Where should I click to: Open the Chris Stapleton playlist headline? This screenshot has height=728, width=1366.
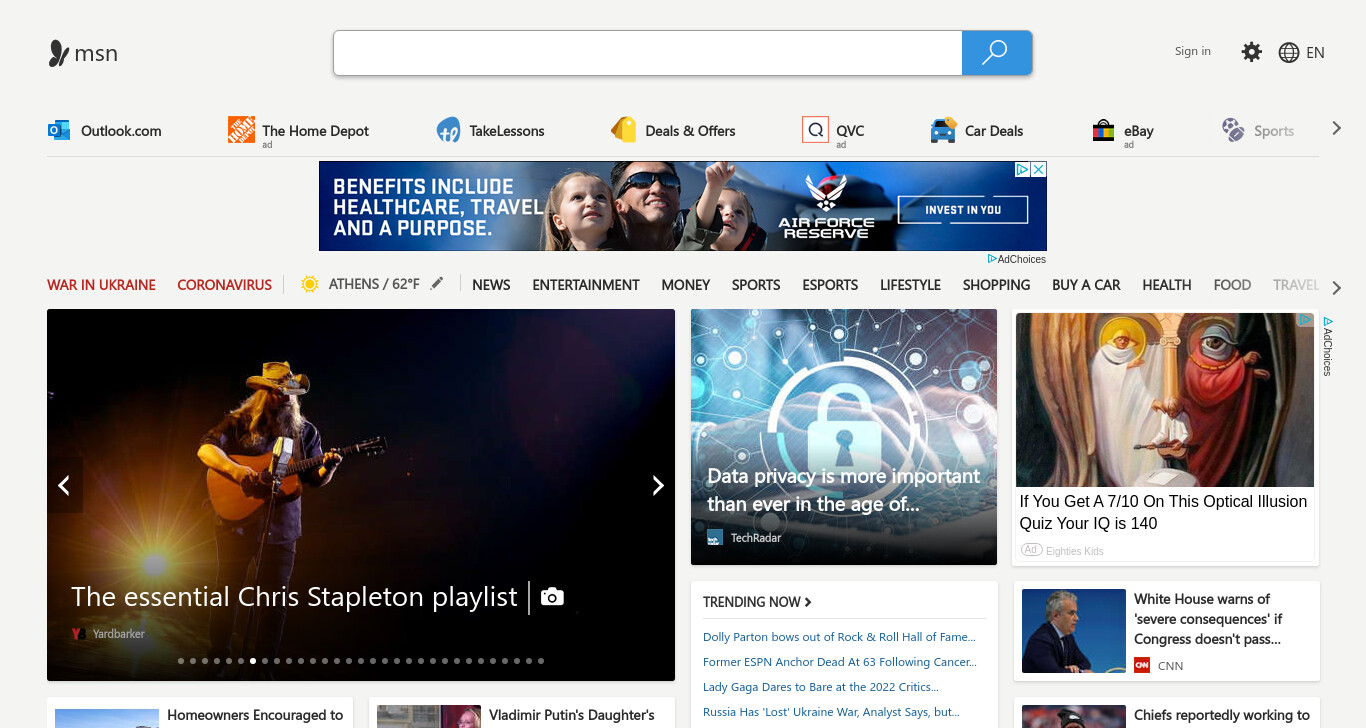[294, 597]
